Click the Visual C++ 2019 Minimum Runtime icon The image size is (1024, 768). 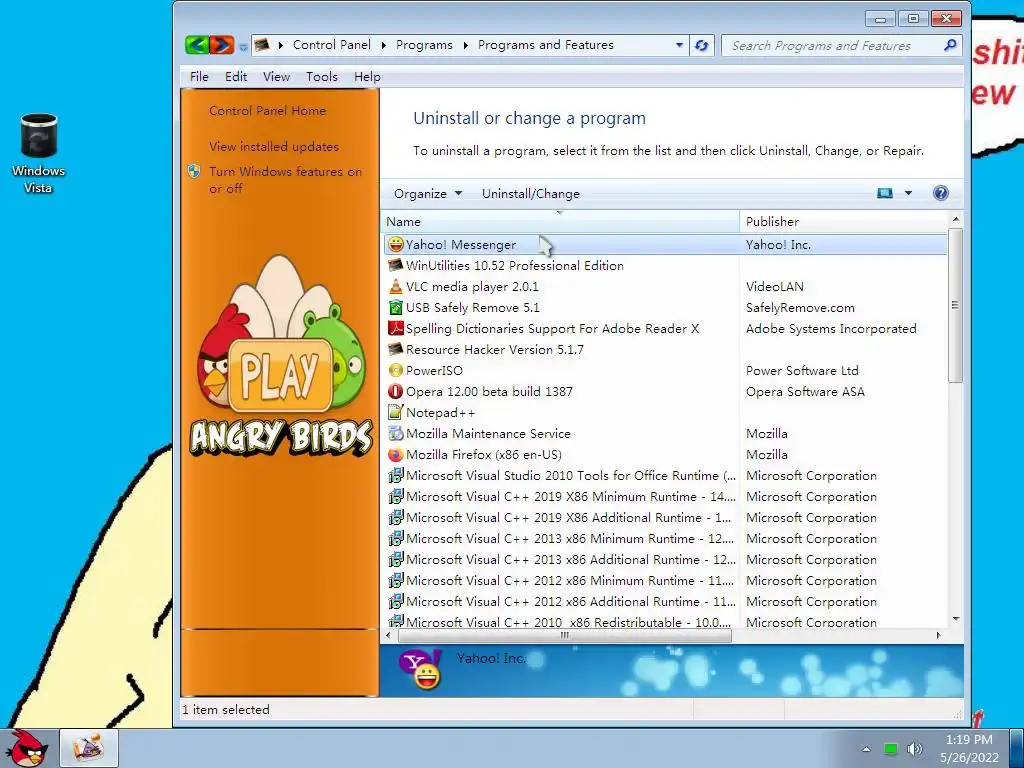point(395,496)
